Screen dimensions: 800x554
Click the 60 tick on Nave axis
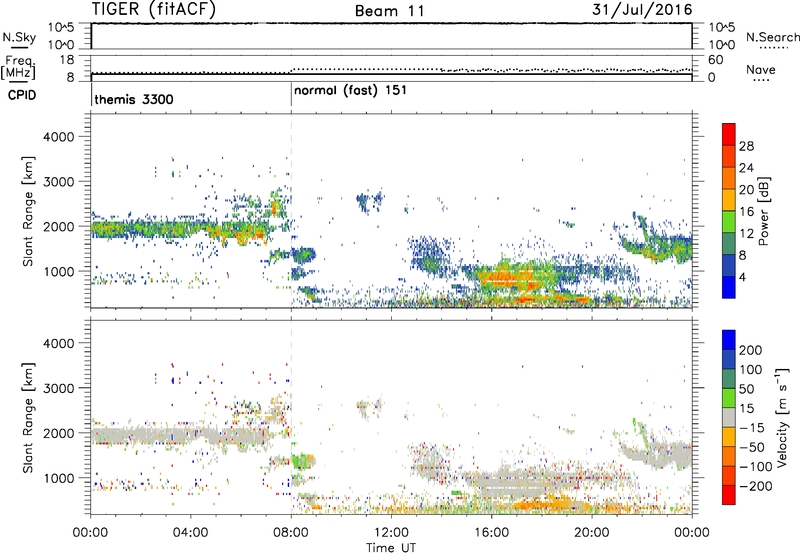point(715,60)
